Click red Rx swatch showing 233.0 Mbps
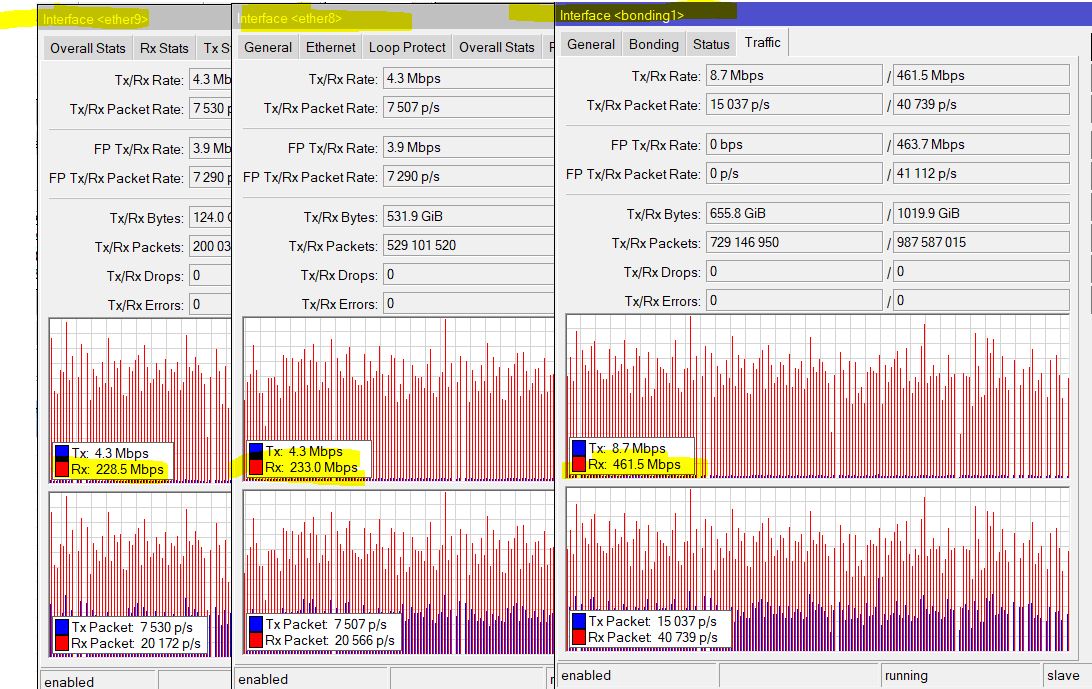Screen dimensions: 1092x689 tap(256, 467)
